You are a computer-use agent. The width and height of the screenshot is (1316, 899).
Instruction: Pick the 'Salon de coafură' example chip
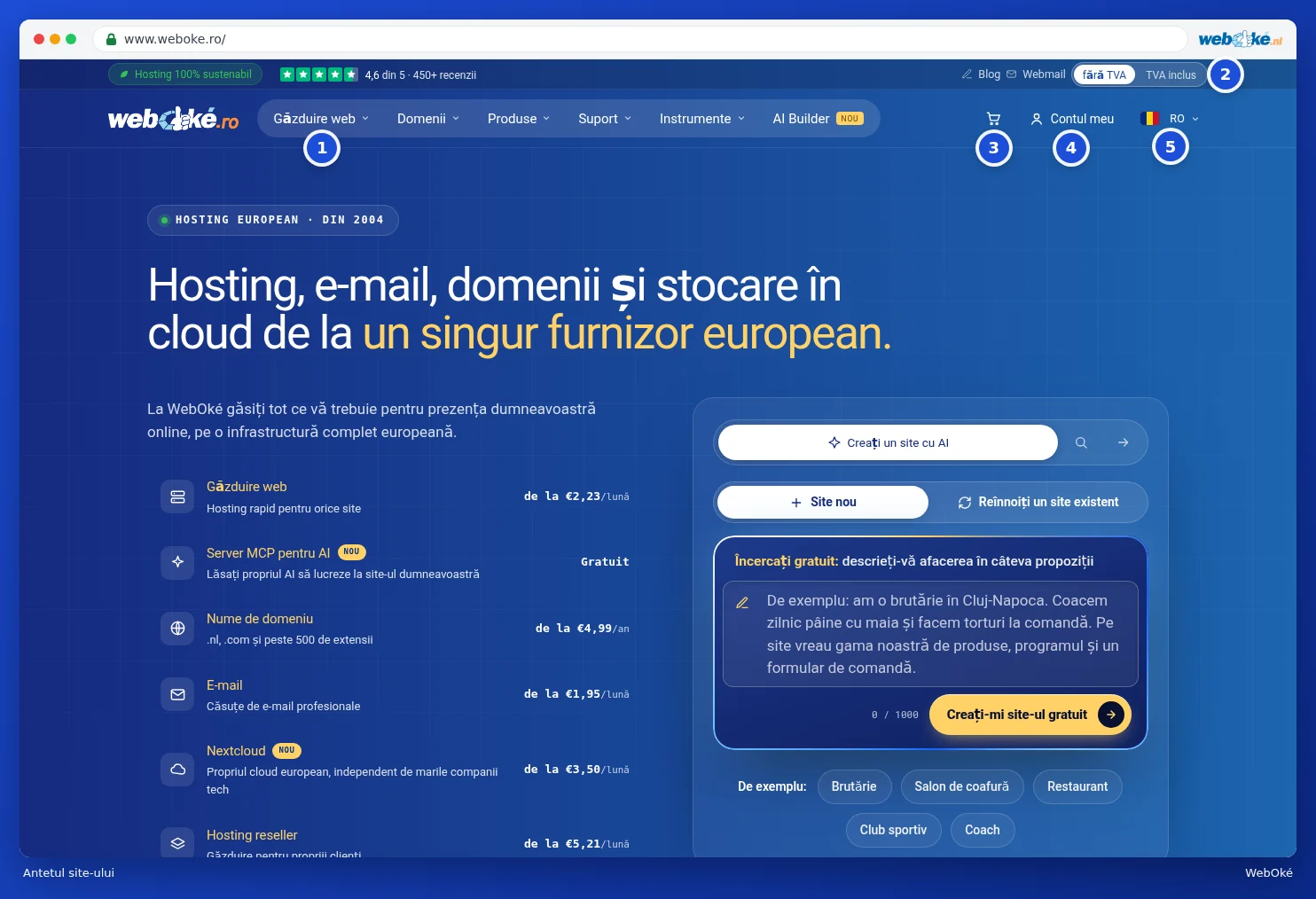(x=961, y=786)
